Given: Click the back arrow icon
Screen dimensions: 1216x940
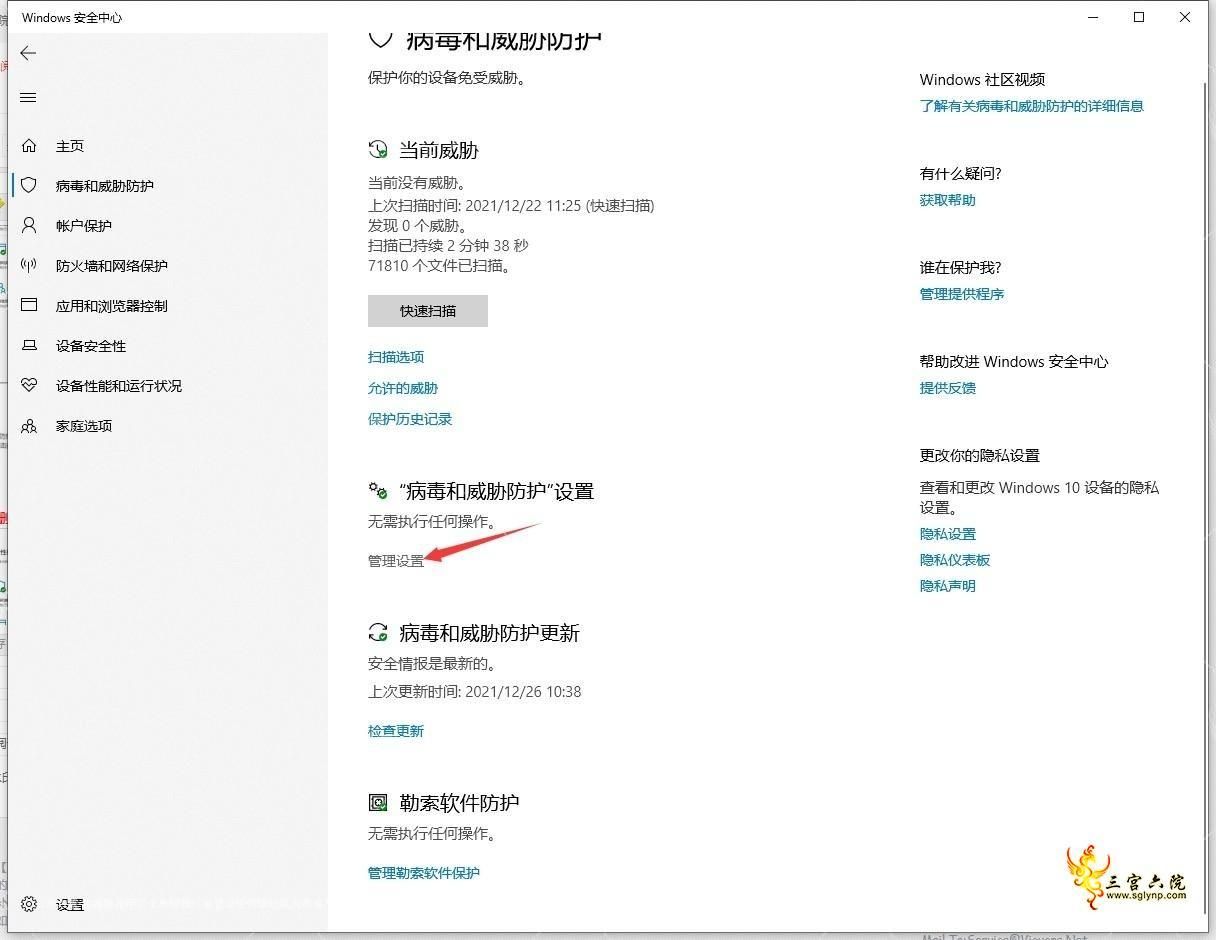Looking at the screenshot, I should pyautogui.click(x=28, y=54).
